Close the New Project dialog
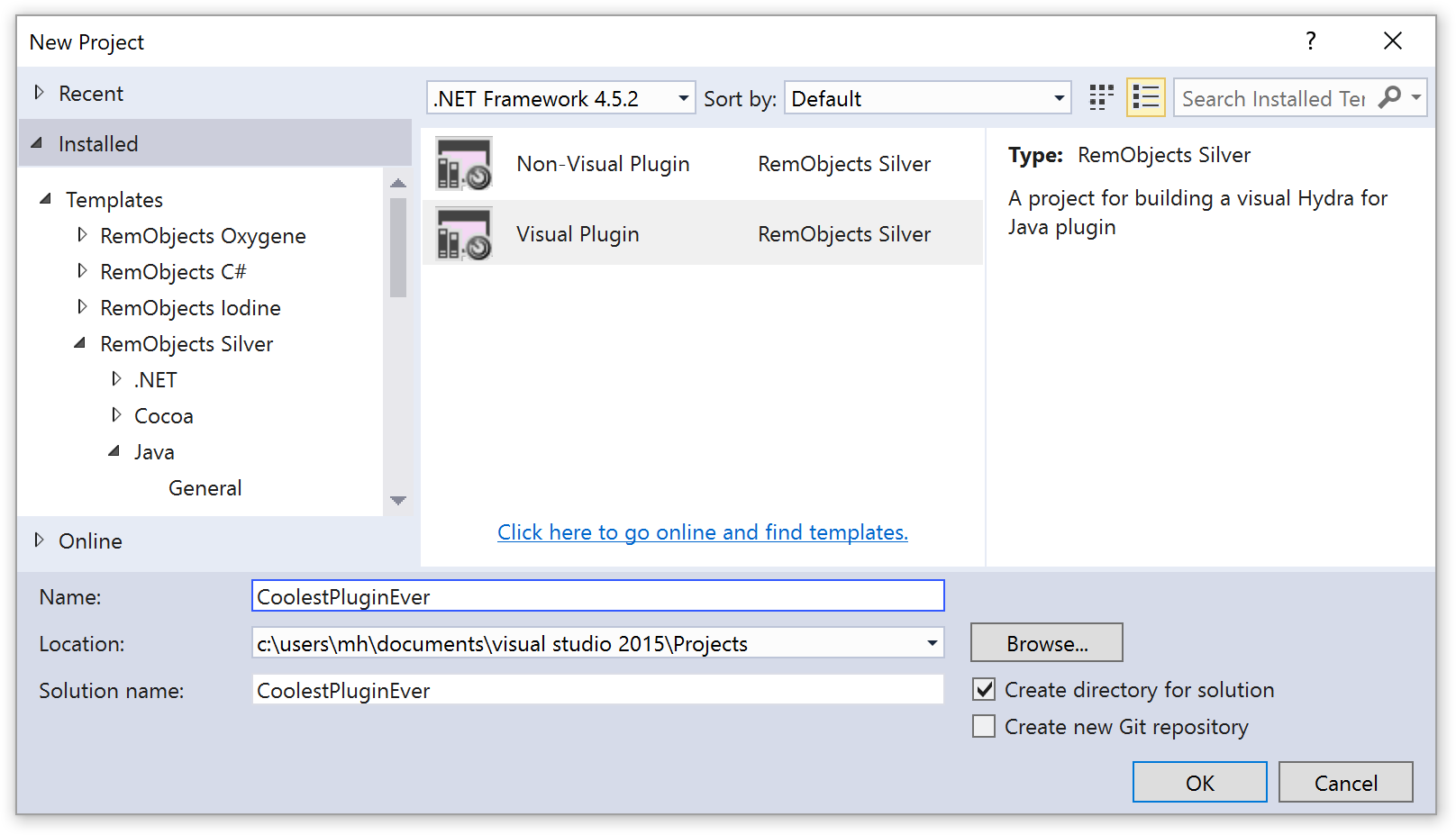This screenshot has height=835, width=1456. pos(1393,41)
